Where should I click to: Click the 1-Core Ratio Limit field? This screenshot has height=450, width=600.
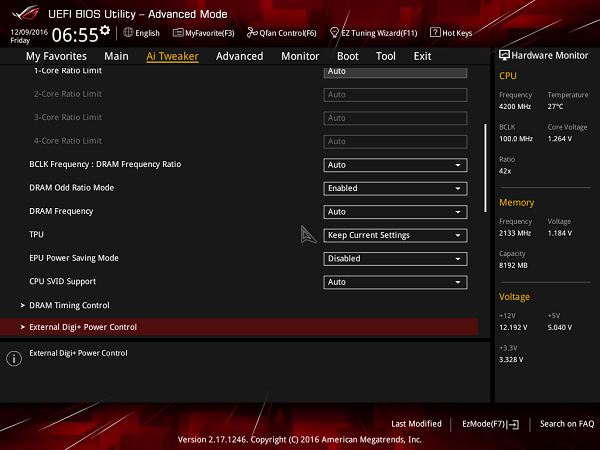coord(395,72)
